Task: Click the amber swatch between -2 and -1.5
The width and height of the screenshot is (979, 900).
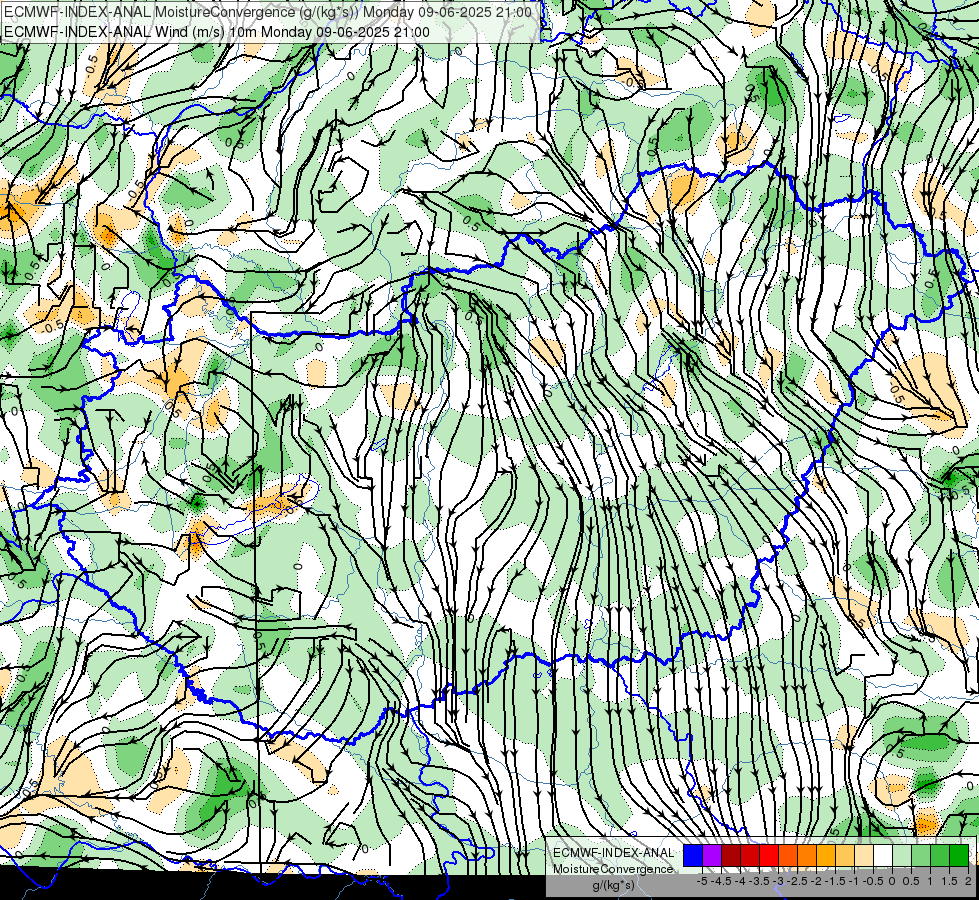Action: 826,856
